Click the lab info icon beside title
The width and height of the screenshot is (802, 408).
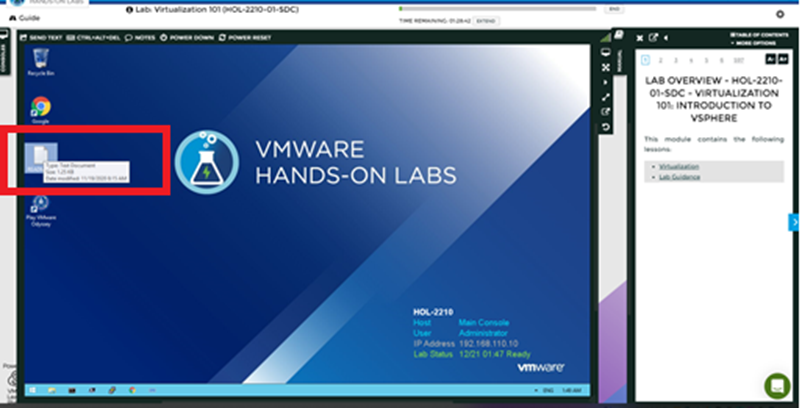[x=129, y=10]
